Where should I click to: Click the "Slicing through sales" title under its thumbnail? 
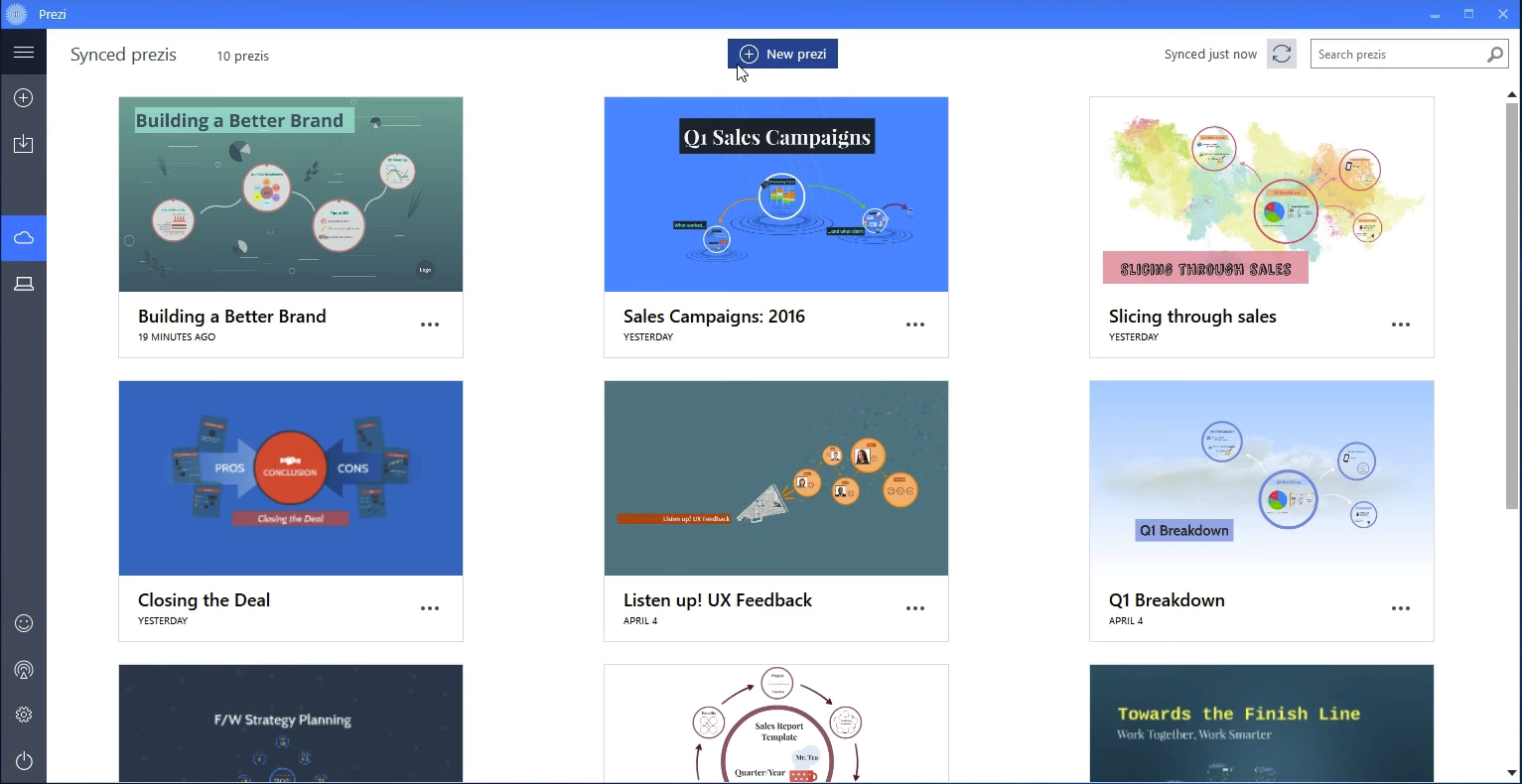[1192, 317]
